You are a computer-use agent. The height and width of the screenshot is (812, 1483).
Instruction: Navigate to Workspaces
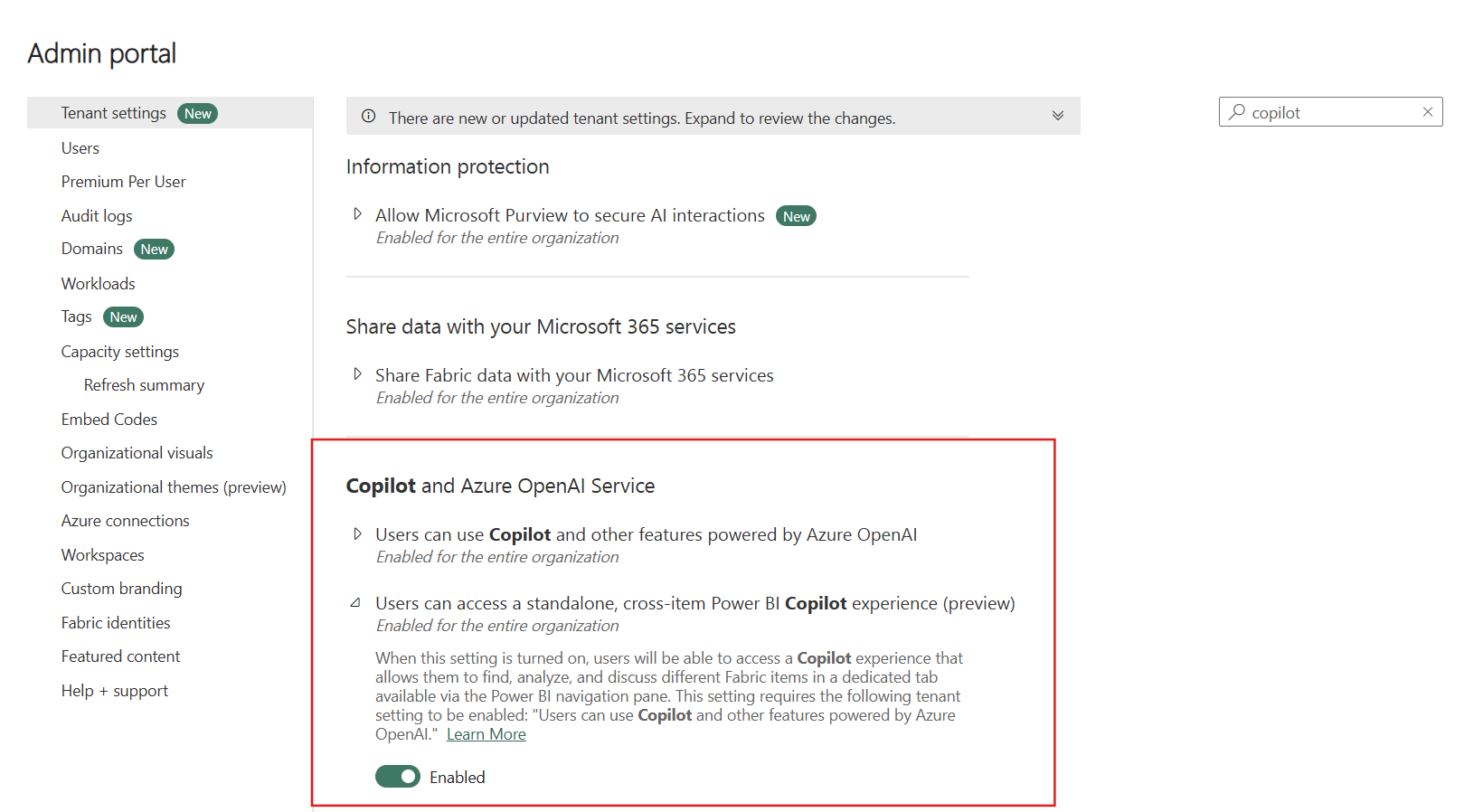click(x=103, y=555)
